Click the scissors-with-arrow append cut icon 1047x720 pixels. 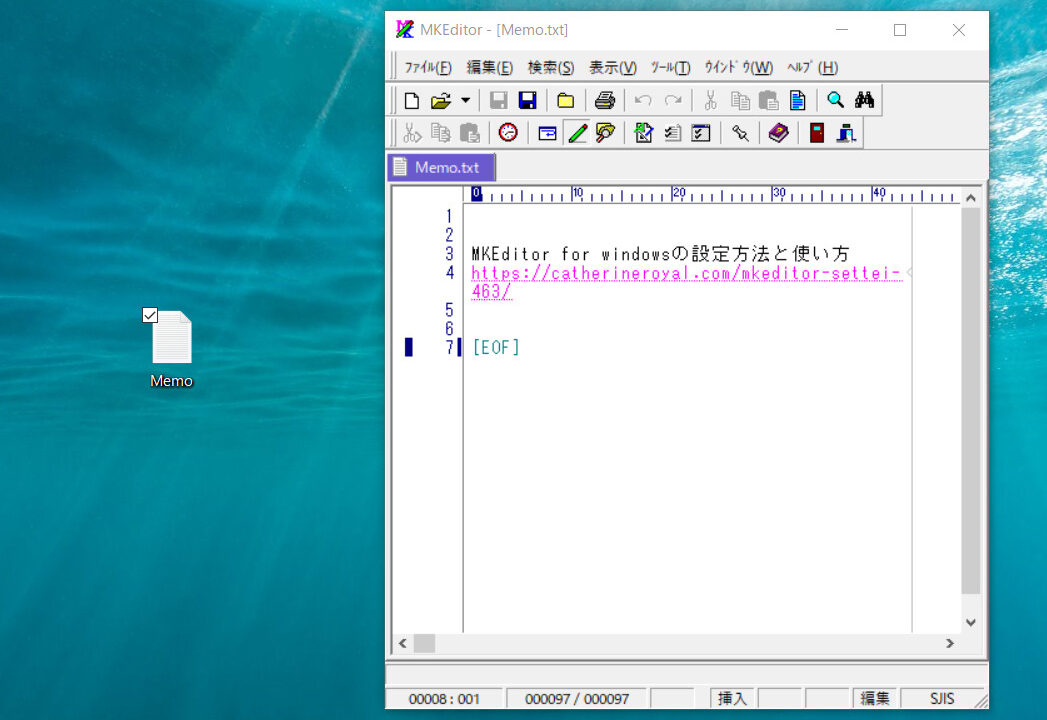[411, 133]
